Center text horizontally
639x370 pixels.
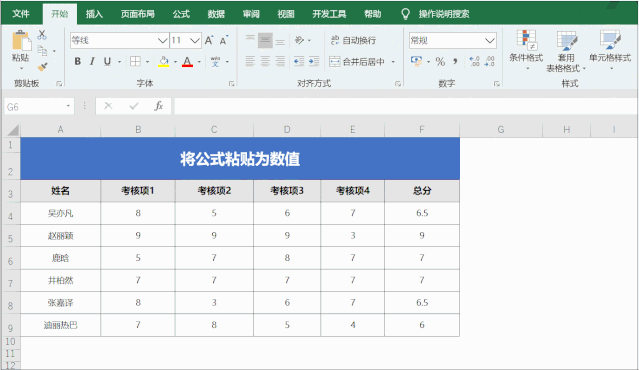coord(265,62)
